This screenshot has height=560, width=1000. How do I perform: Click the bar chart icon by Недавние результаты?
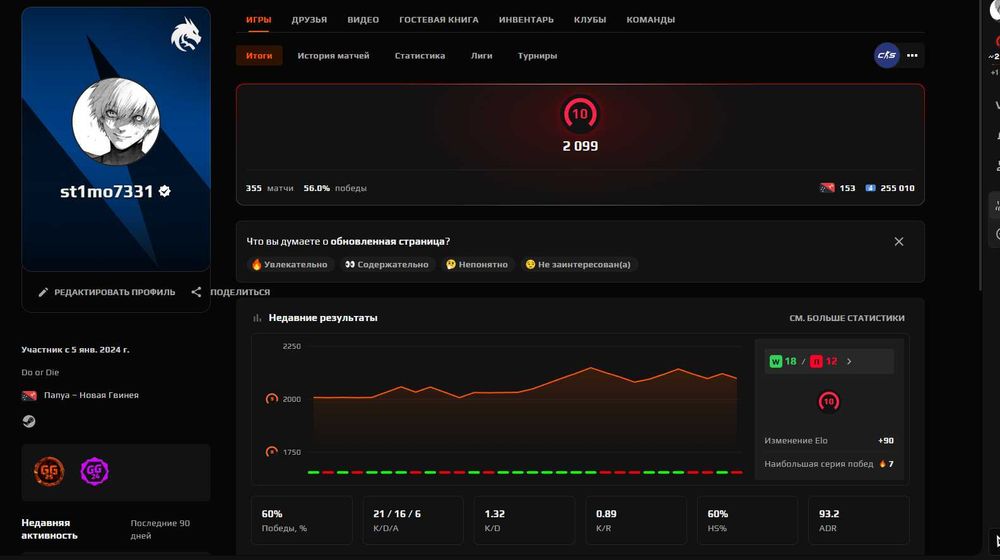pos(257,318)
